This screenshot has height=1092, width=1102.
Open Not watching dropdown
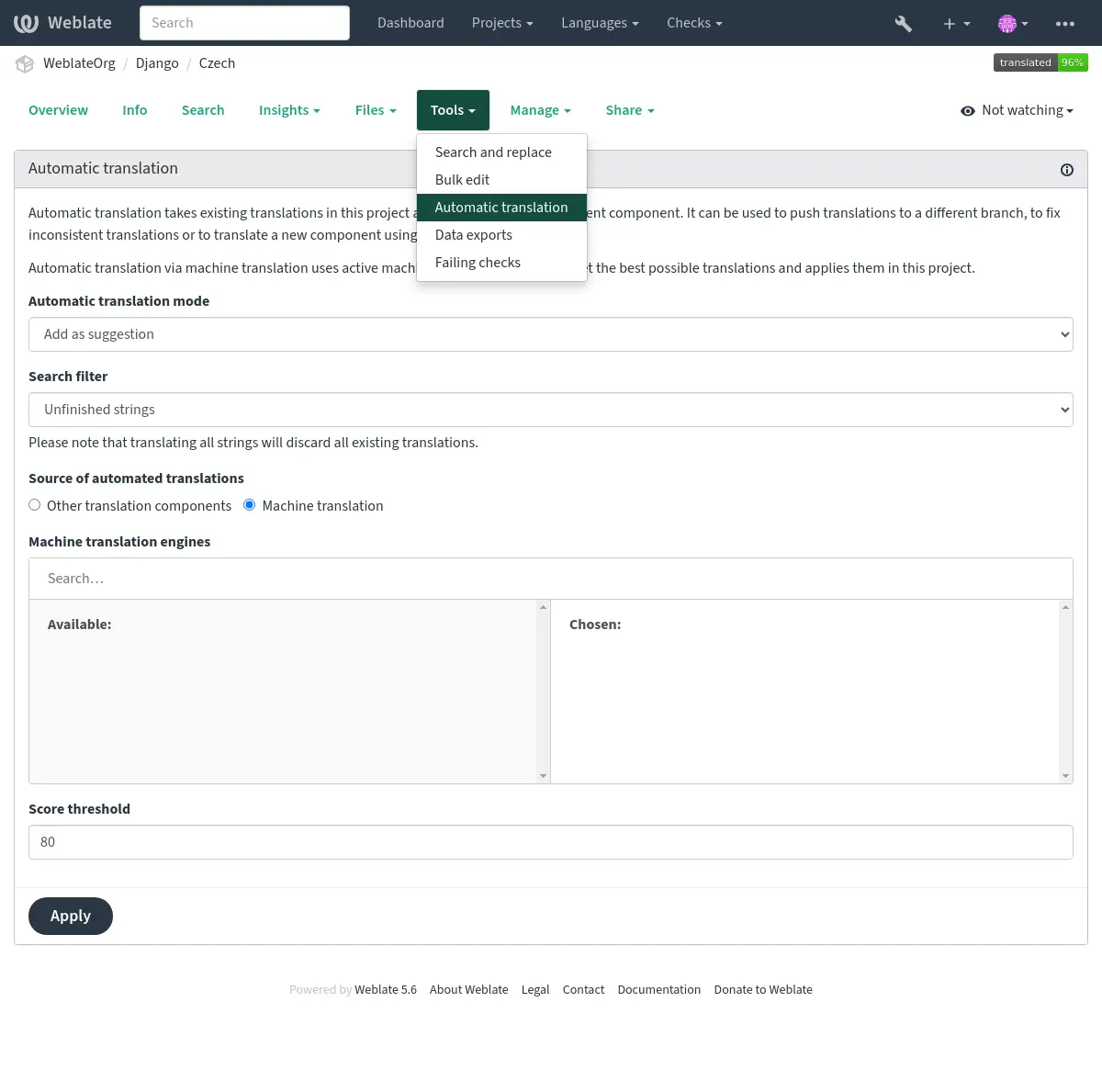point(1018,110)
